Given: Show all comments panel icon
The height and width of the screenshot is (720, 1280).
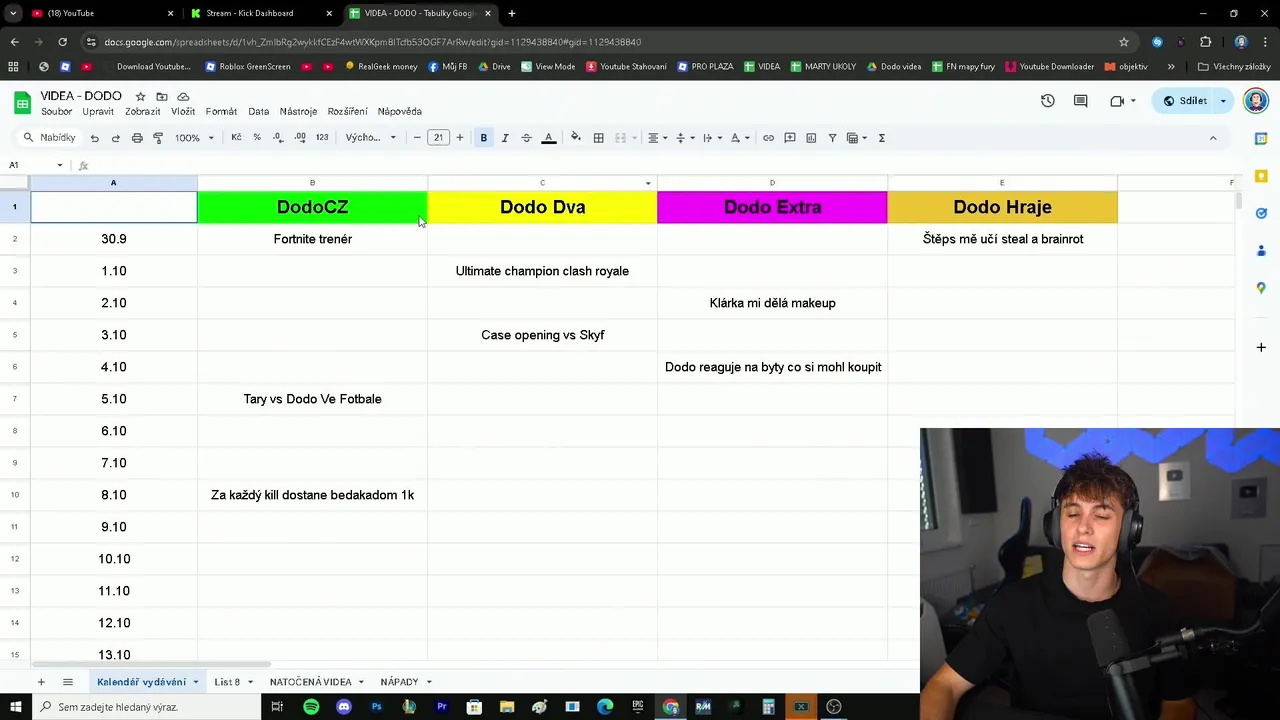Looking at the screenshot, I should tap(1080, 101).
